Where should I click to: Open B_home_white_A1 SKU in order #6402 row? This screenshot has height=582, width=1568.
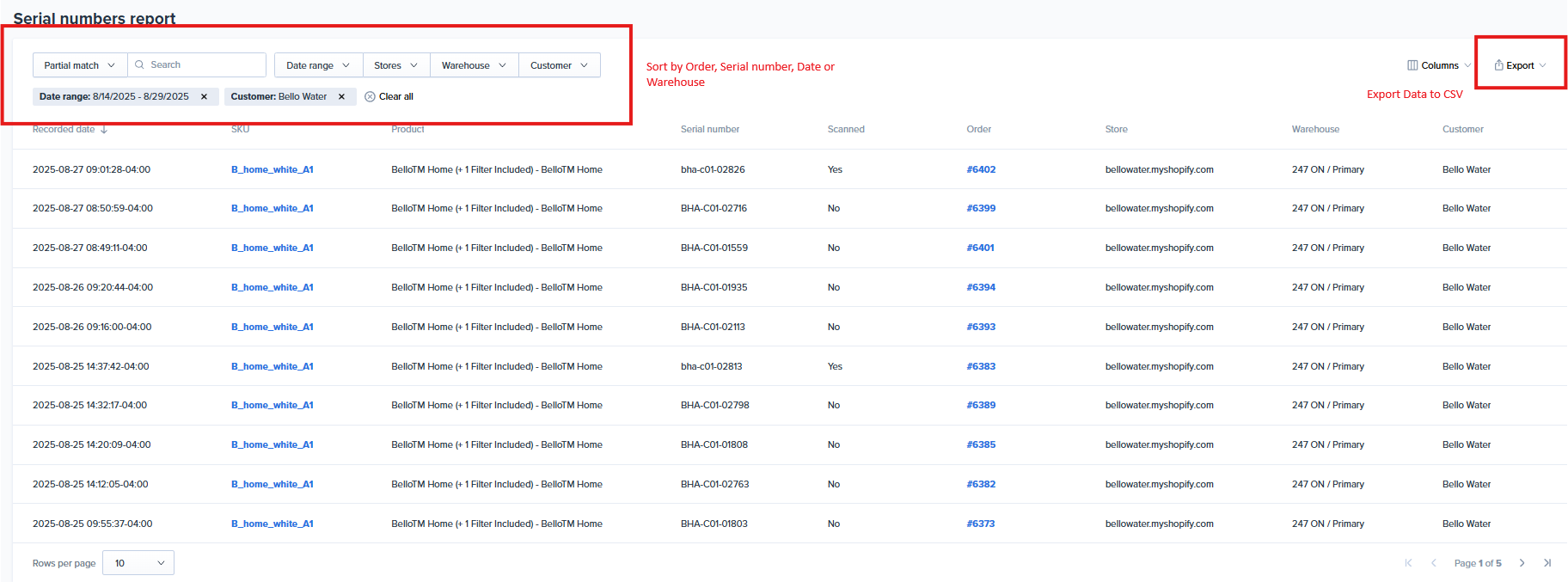(x=272, y=169)
